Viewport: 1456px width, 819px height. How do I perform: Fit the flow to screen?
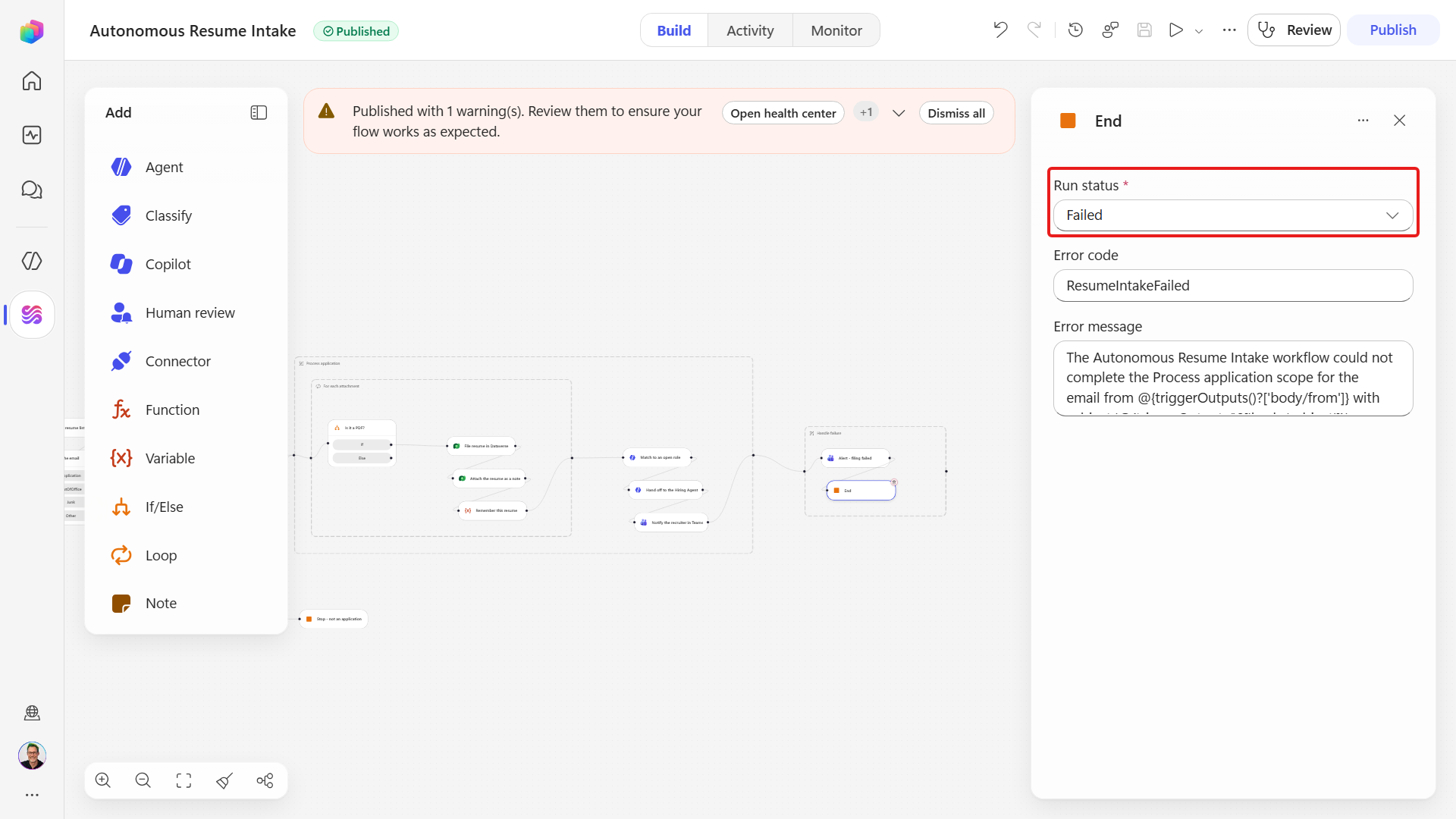[184, 780]
